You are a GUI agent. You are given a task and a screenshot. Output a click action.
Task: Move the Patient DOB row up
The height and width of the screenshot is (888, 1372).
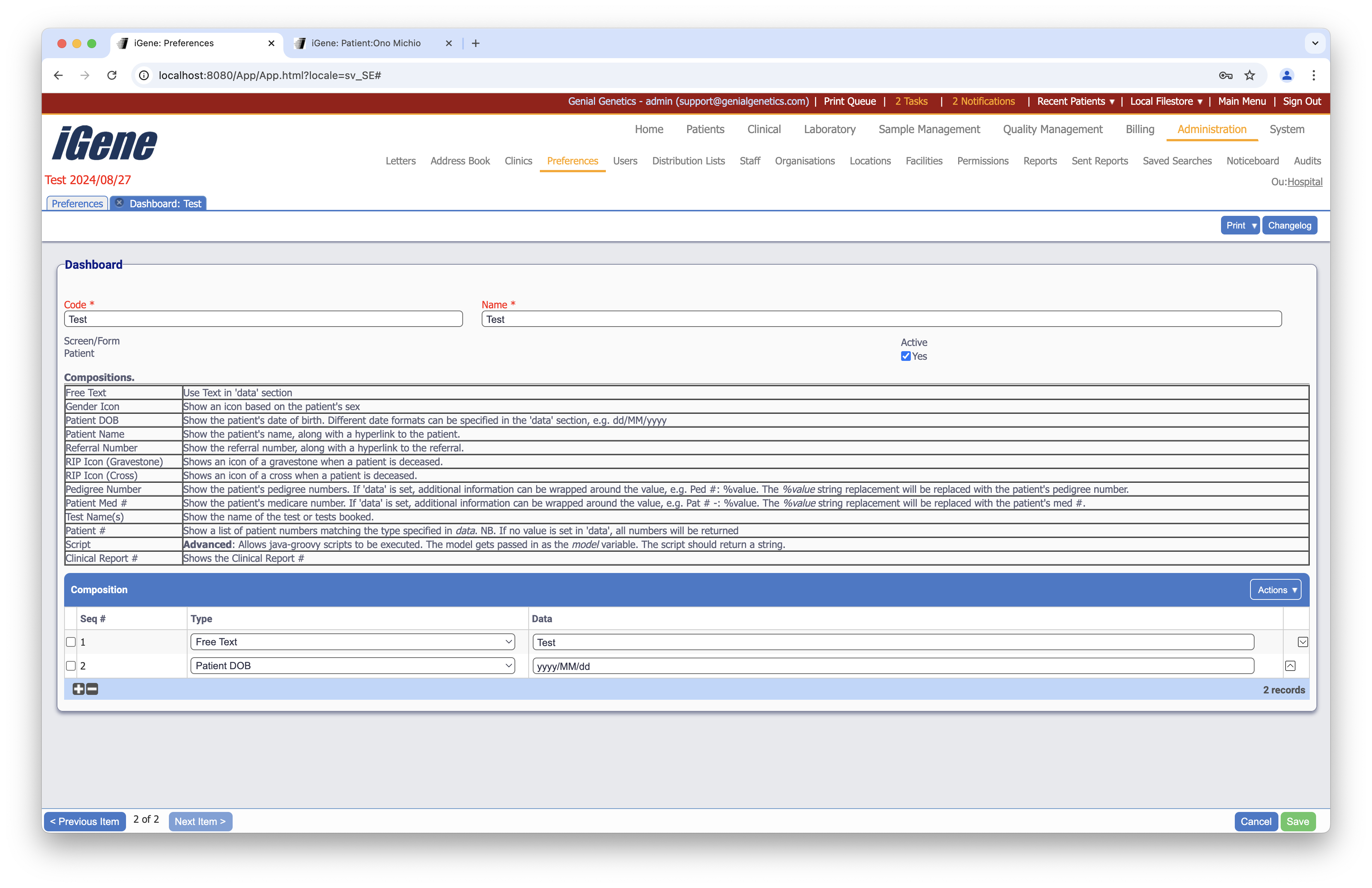click(1291, 665)
